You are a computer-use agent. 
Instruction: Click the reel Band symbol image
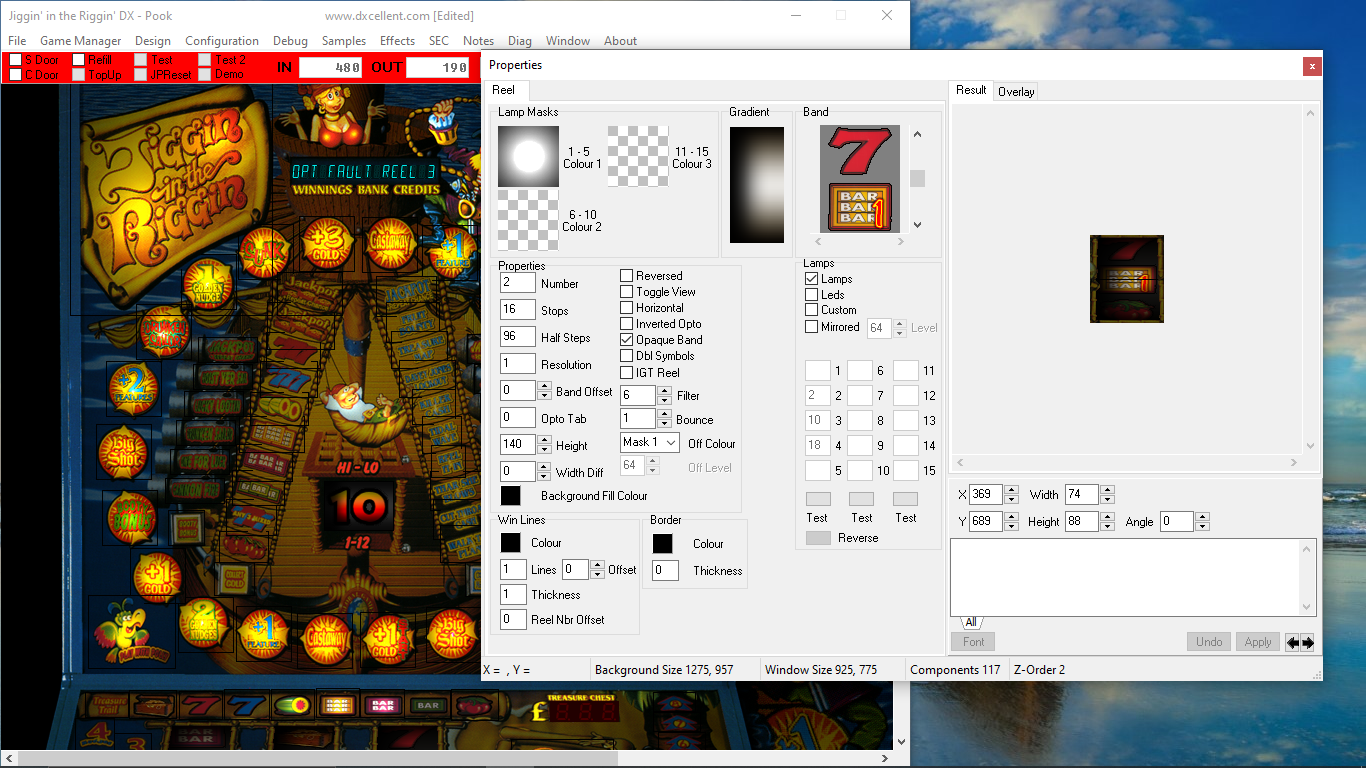(859, 179)
